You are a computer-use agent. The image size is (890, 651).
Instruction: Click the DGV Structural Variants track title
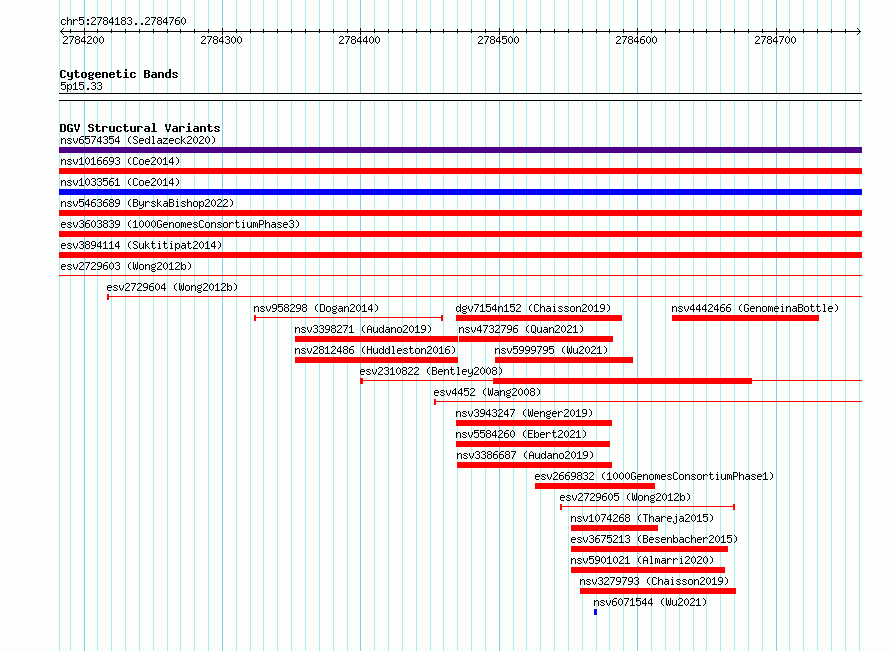[140, 128]
